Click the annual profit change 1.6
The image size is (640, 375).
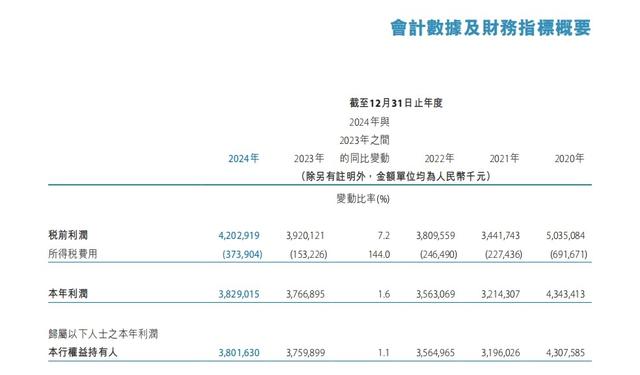(384, 294)
